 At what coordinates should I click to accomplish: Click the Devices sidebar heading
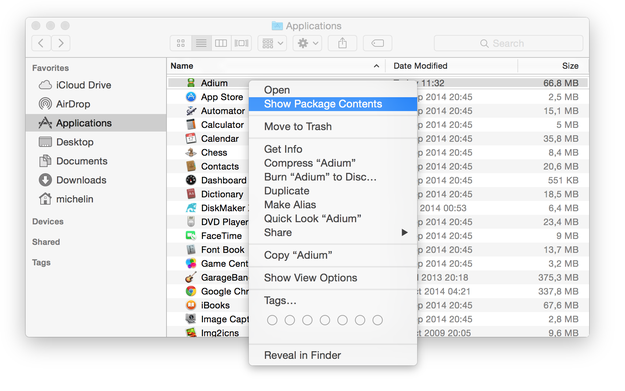[x=48, y=222]
